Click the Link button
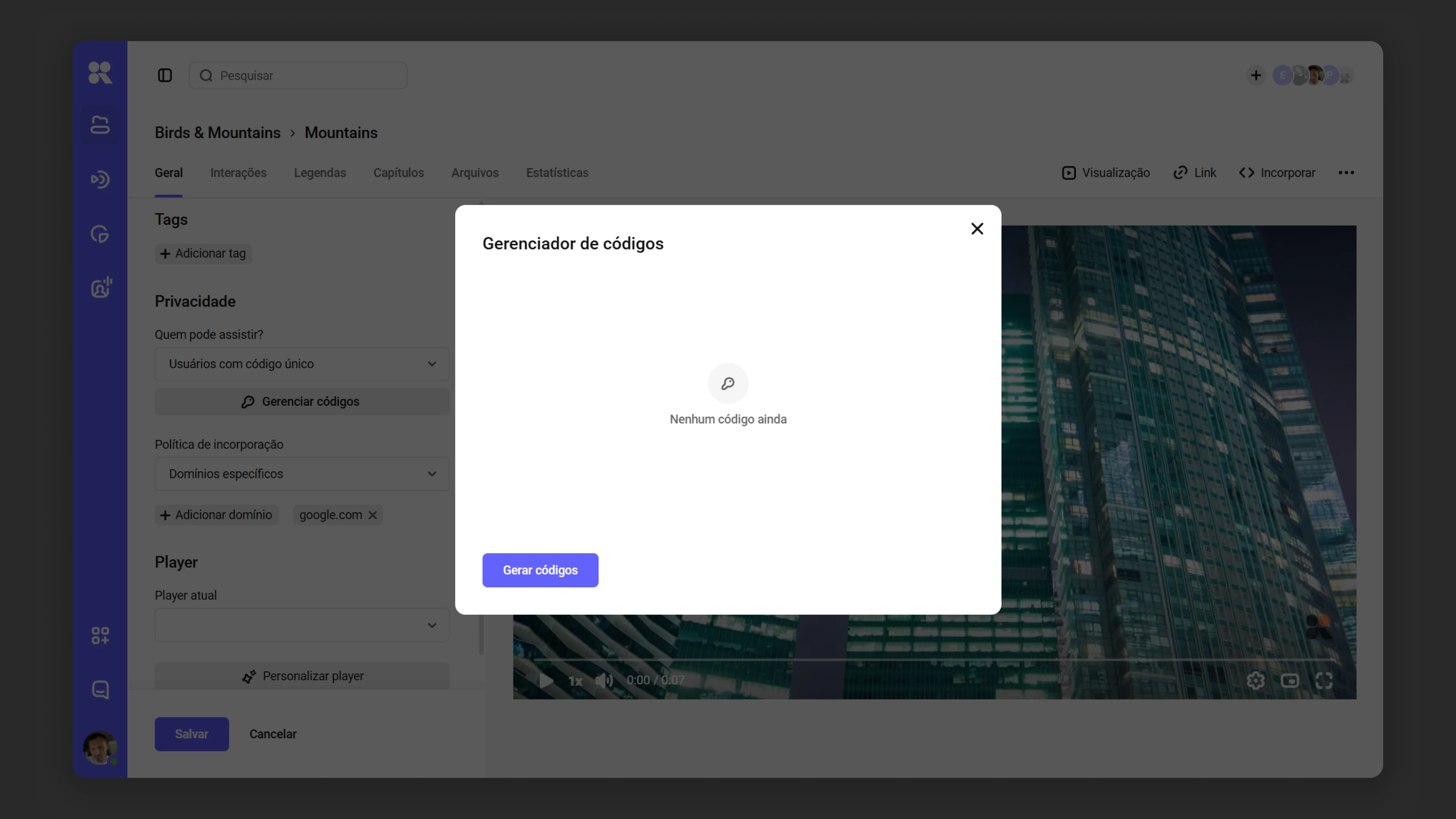Screen dimensions: 1456x819 click(x=1194, y=173)
